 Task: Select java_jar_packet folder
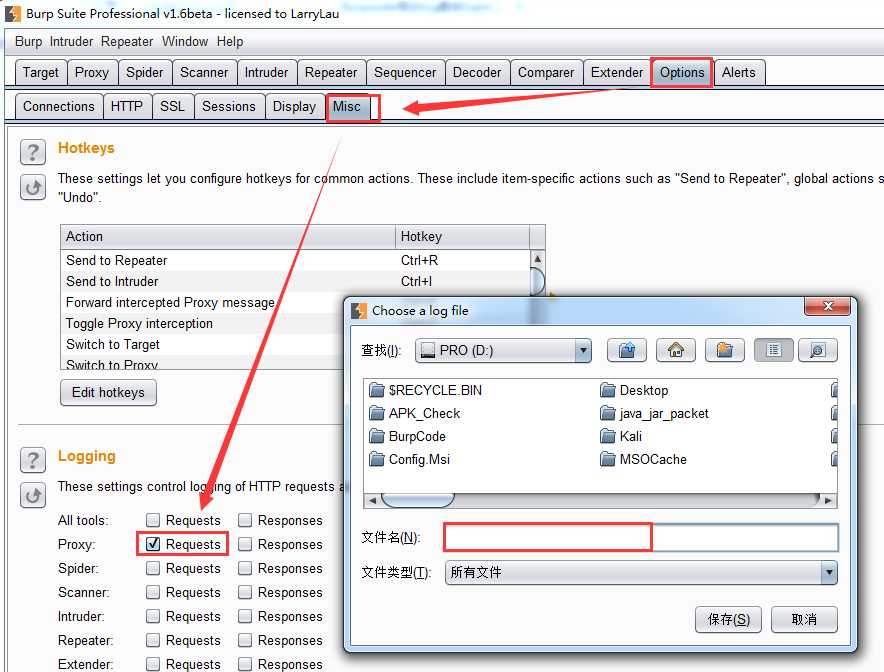654,413
